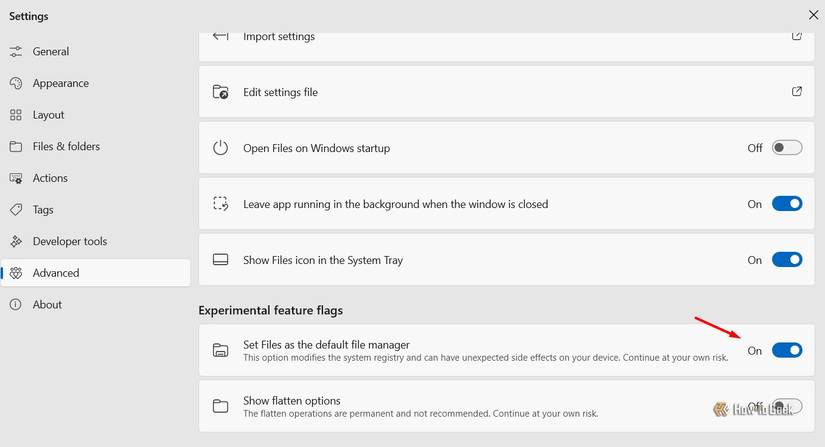The width and height of the screenshot is (825, 447).
Task: Click the Edit settings file row
Action: [x=507, y=92]
